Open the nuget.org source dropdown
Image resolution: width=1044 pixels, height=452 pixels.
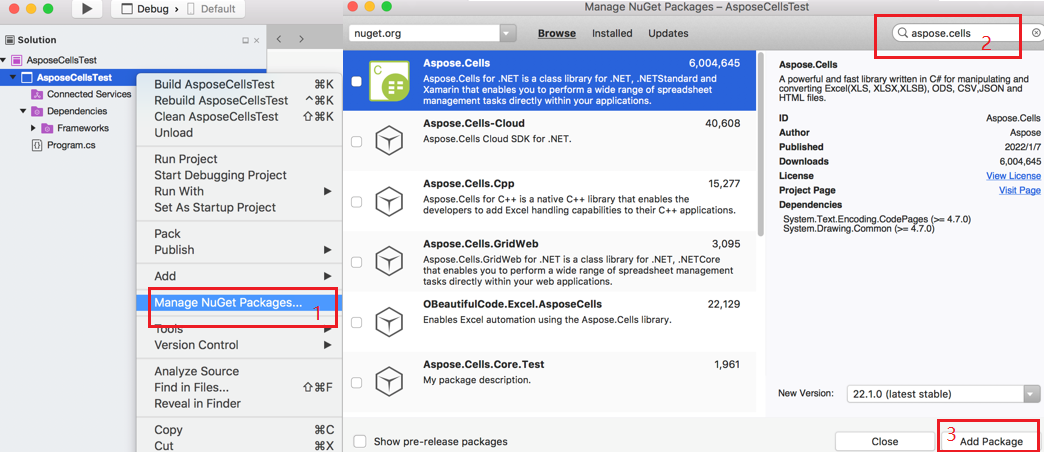[x=508, y=33]
